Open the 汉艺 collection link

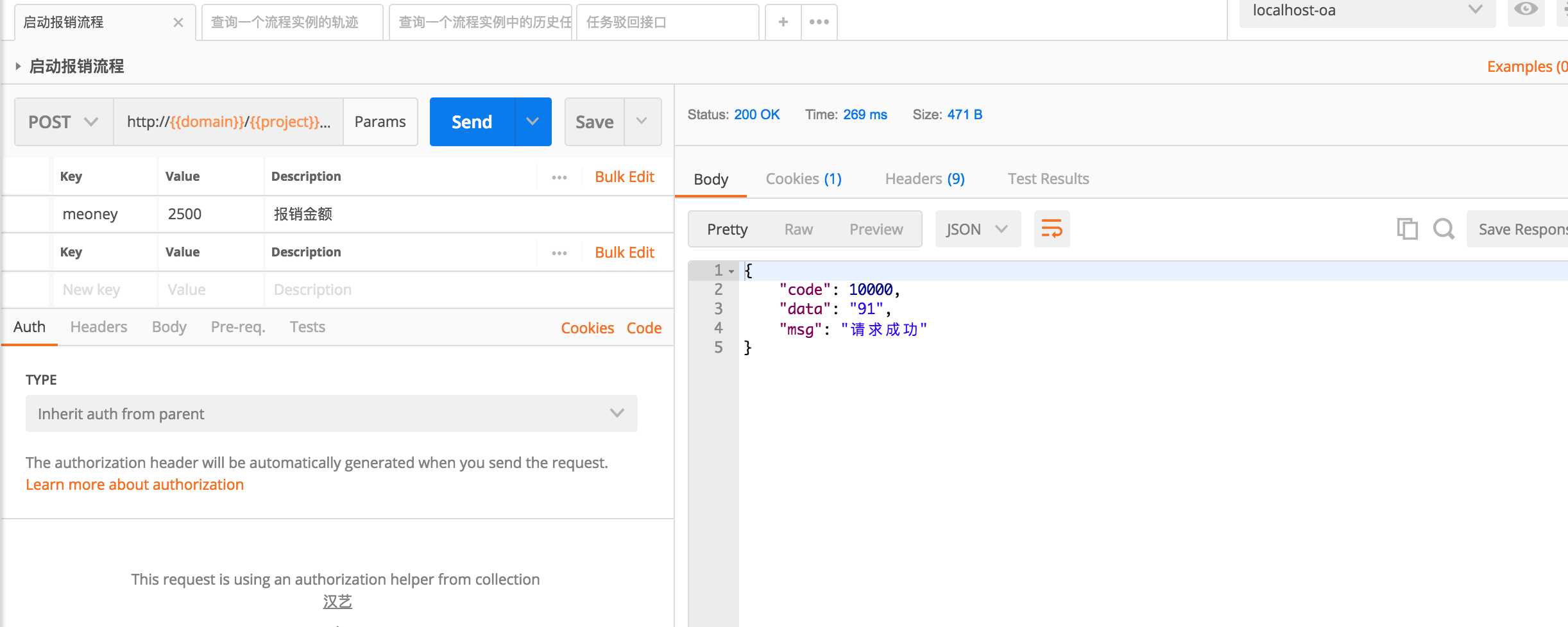click(x=337, y=601)
